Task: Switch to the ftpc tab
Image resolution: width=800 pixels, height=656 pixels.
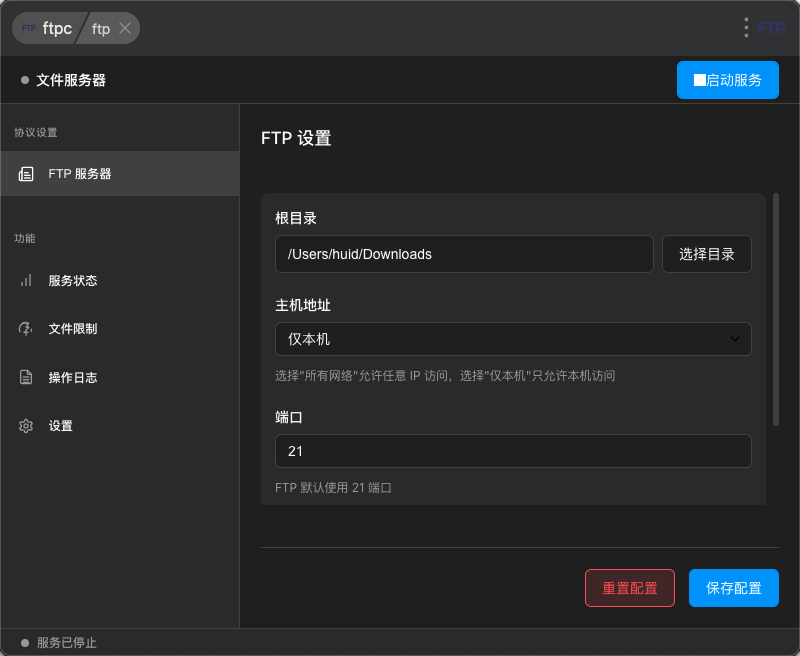Action: pyautogui.click(x=47, y=28)
